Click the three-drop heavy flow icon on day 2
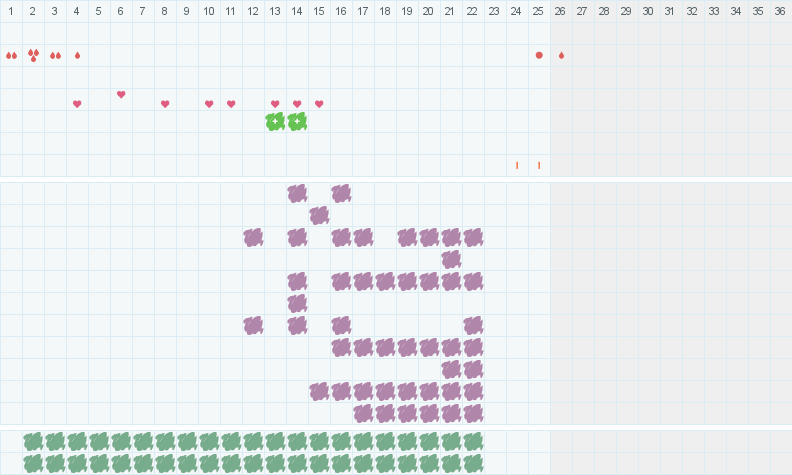The image size is (792, 475). [x=33, y=55]
